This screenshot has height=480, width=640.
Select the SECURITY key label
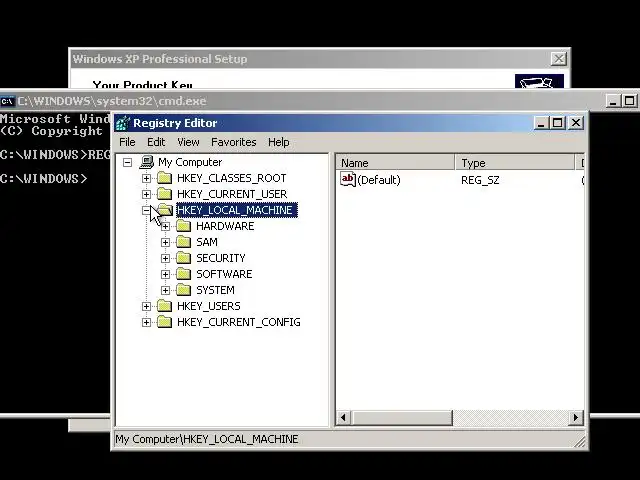[x=221, y=258]
